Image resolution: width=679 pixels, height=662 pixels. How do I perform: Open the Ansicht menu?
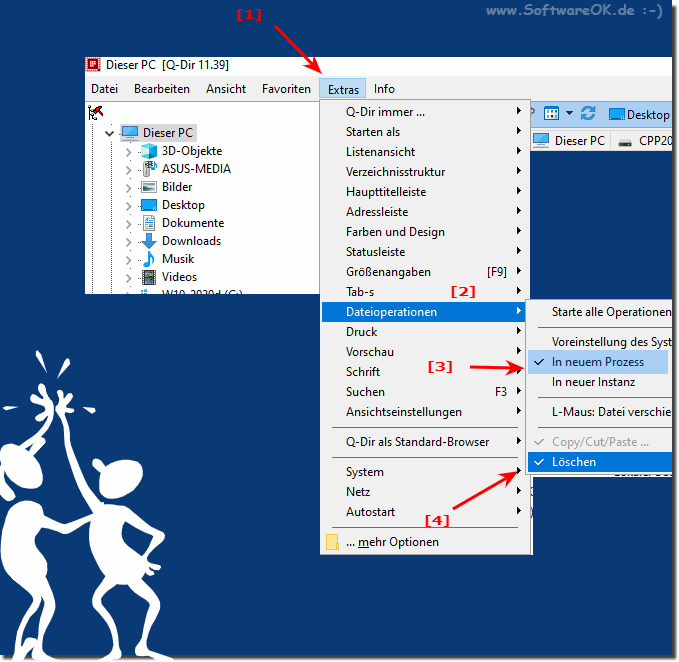point(226,89)
